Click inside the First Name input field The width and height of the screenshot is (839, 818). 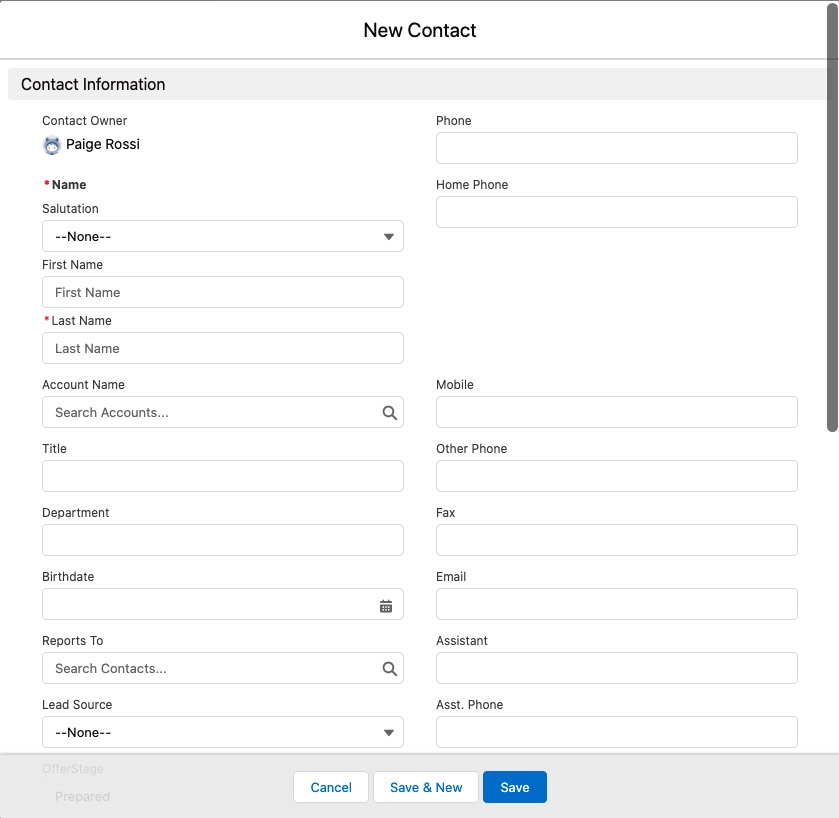[222, 292]
